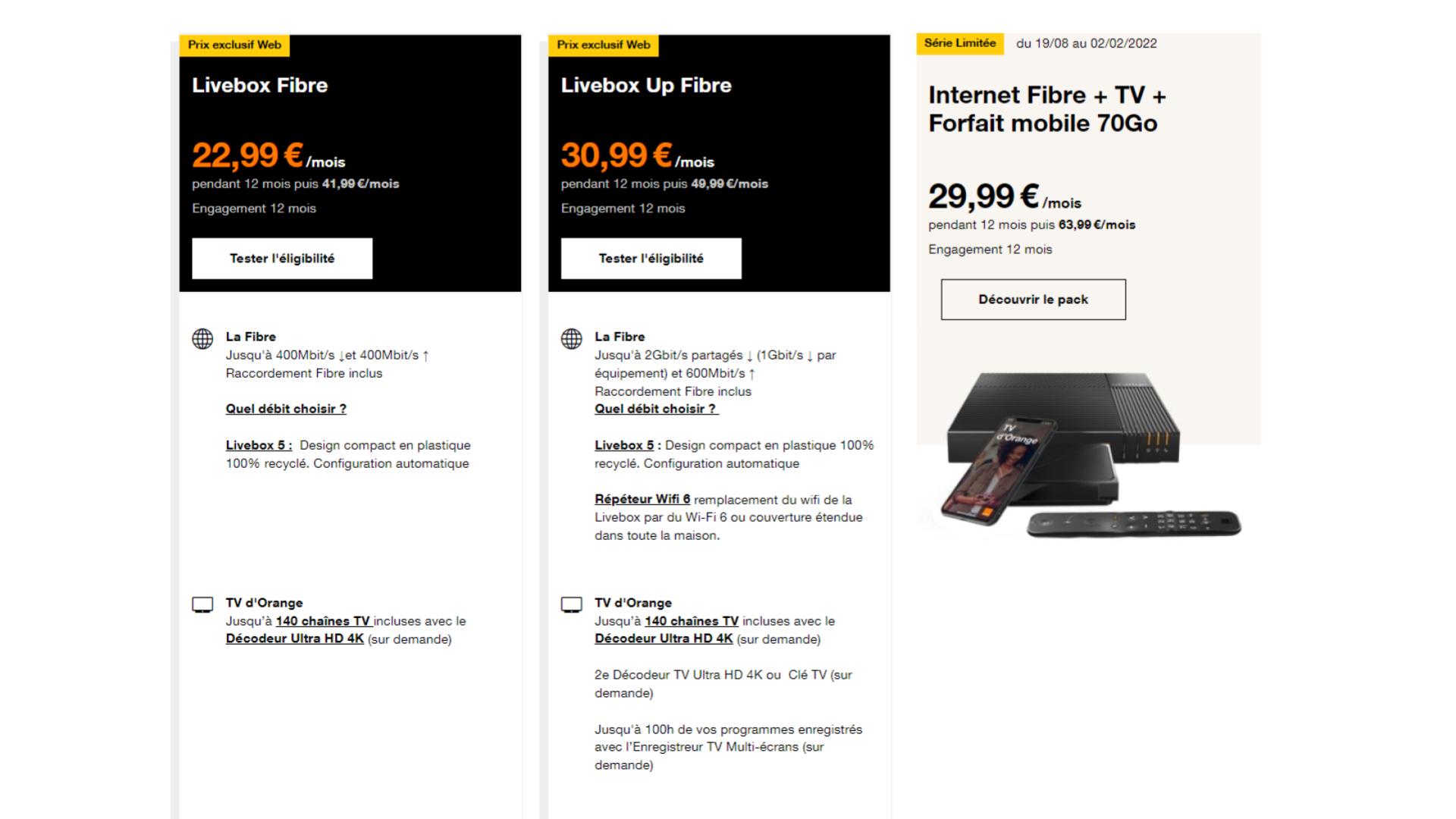This screenshot has height=819, width=1456.
Task: View 140 chaînes TV link in Livebox Fibre
Action: coord(324,621)
